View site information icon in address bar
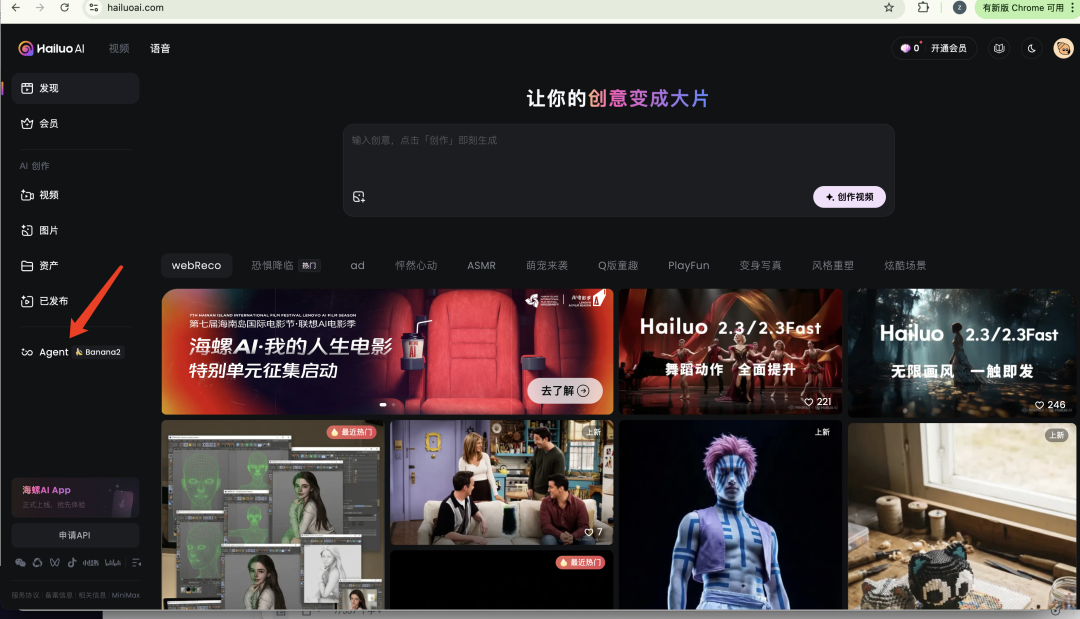The height and width of the screenshot is (619, 1080). (x=94, y=8)
